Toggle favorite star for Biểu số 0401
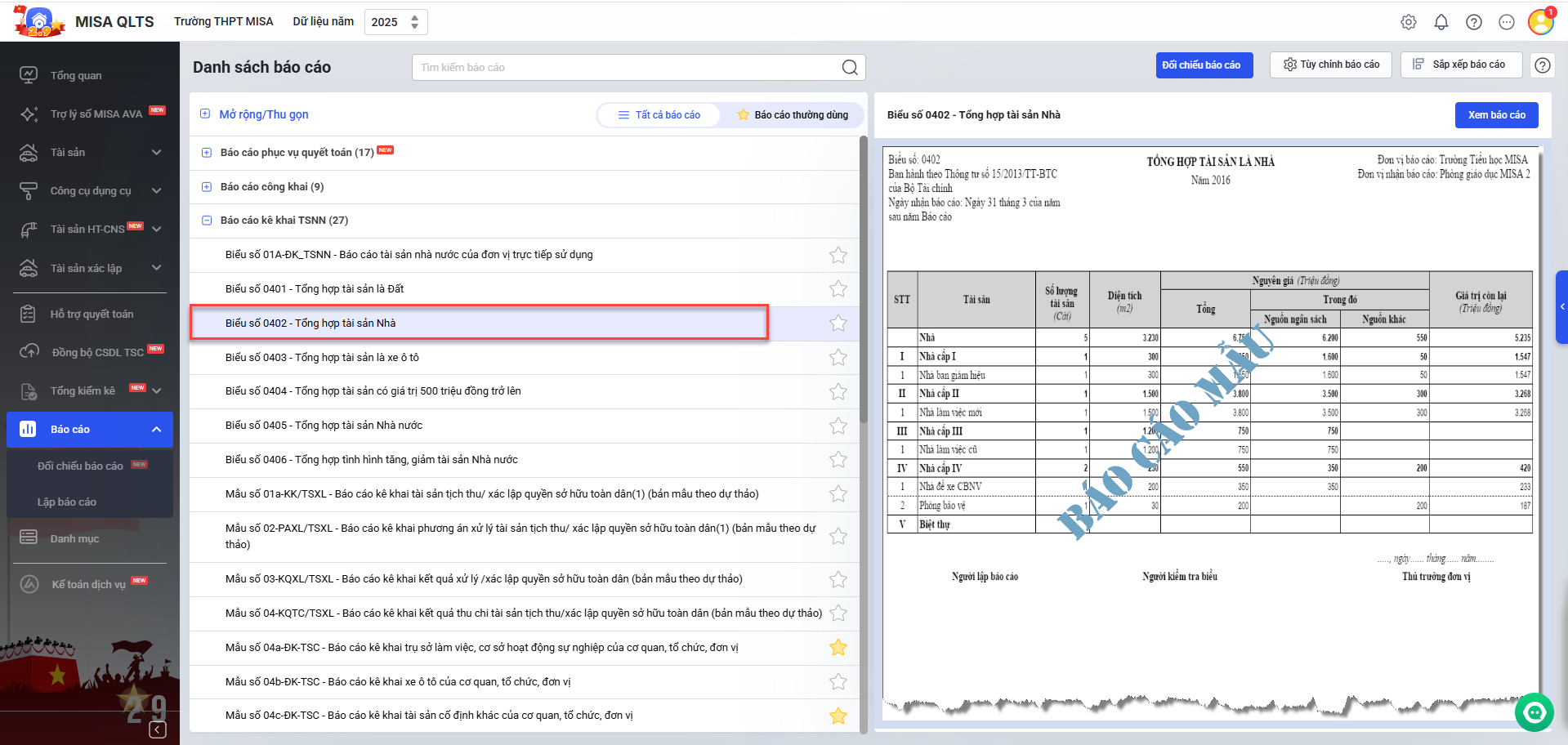 (838, 289)
